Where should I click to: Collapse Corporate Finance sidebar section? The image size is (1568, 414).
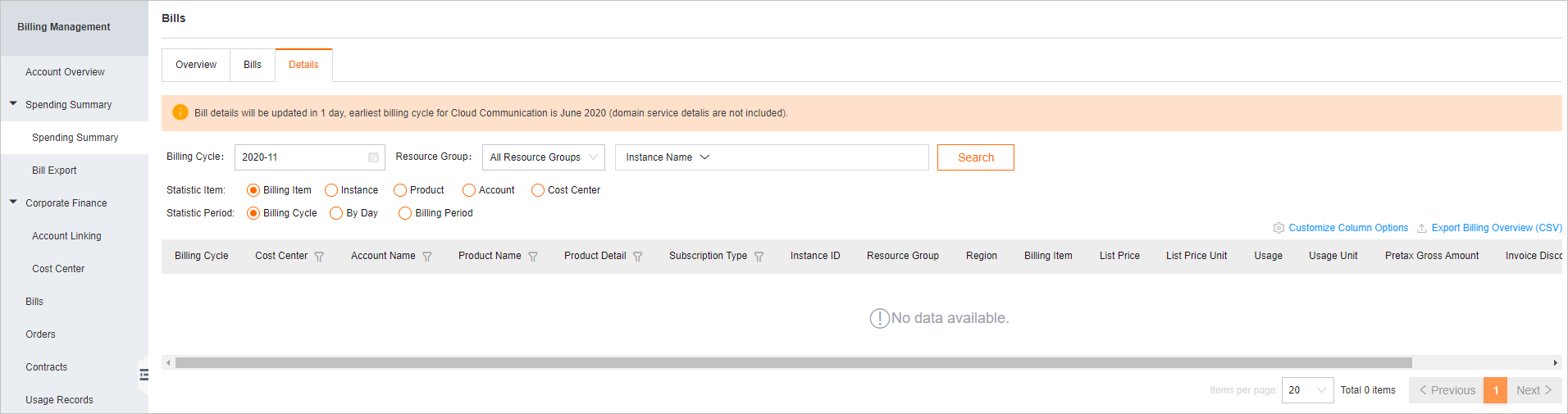click(13, 202)
